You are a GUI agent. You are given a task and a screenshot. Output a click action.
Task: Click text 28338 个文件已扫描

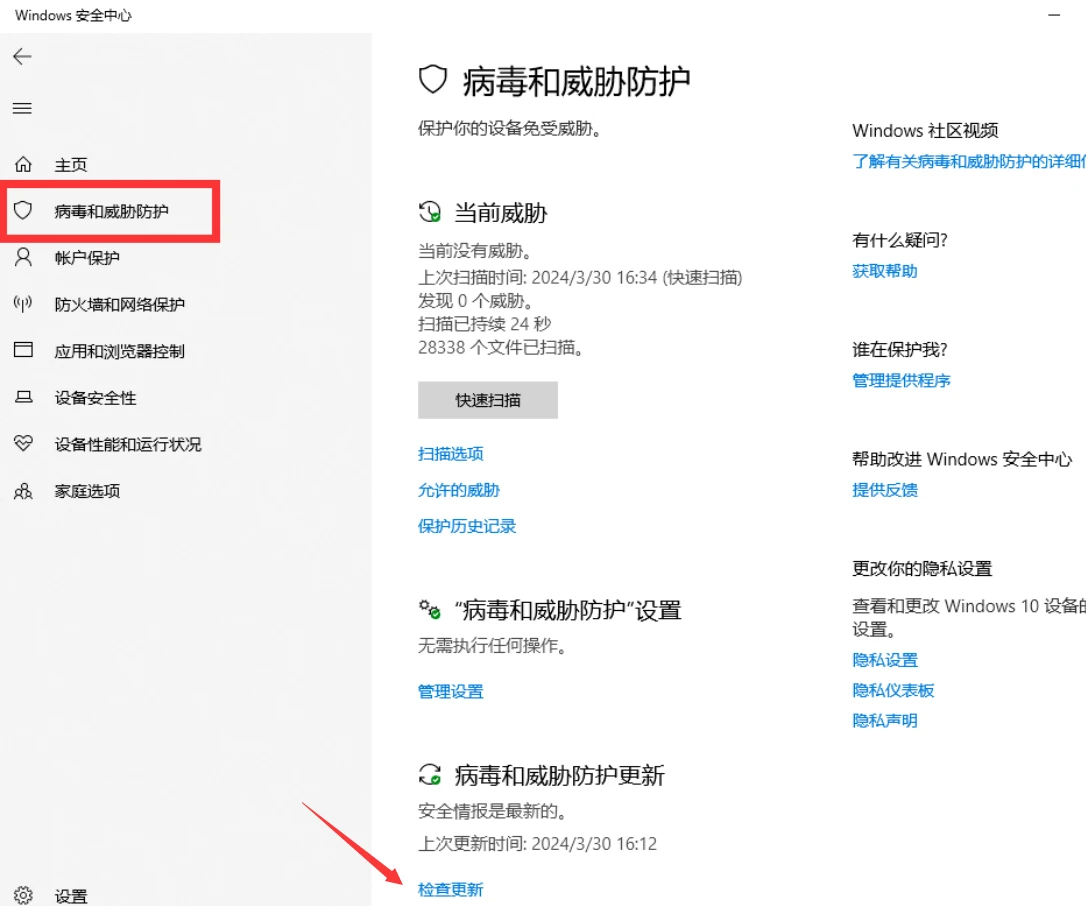coord(501,348)
